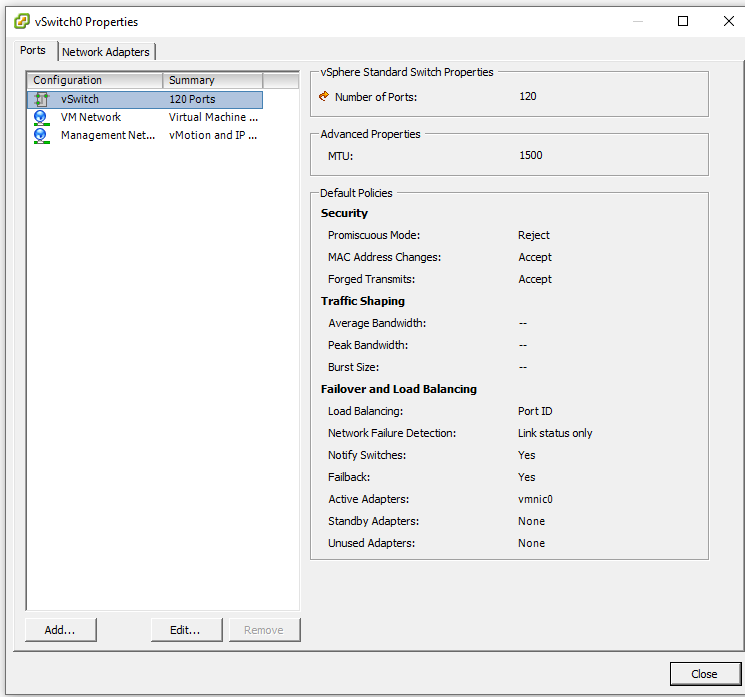The height and width of the screenshot is (697, 745).
Task: Click the Unused Adapters None value
Action: click(x=531, y=543)
